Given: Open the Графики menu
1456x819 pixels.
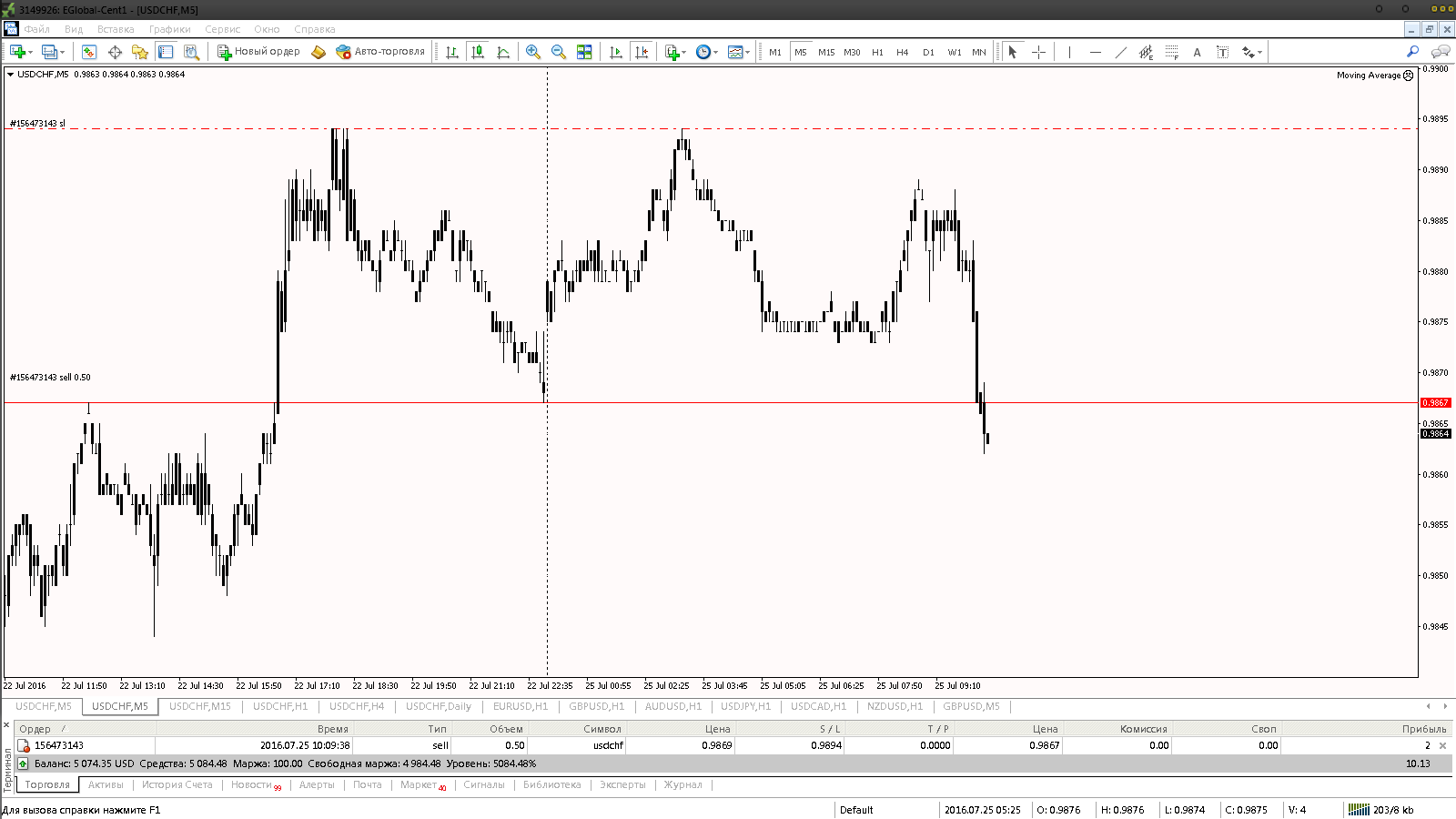Looking at the screenshot, I should 170,29.
